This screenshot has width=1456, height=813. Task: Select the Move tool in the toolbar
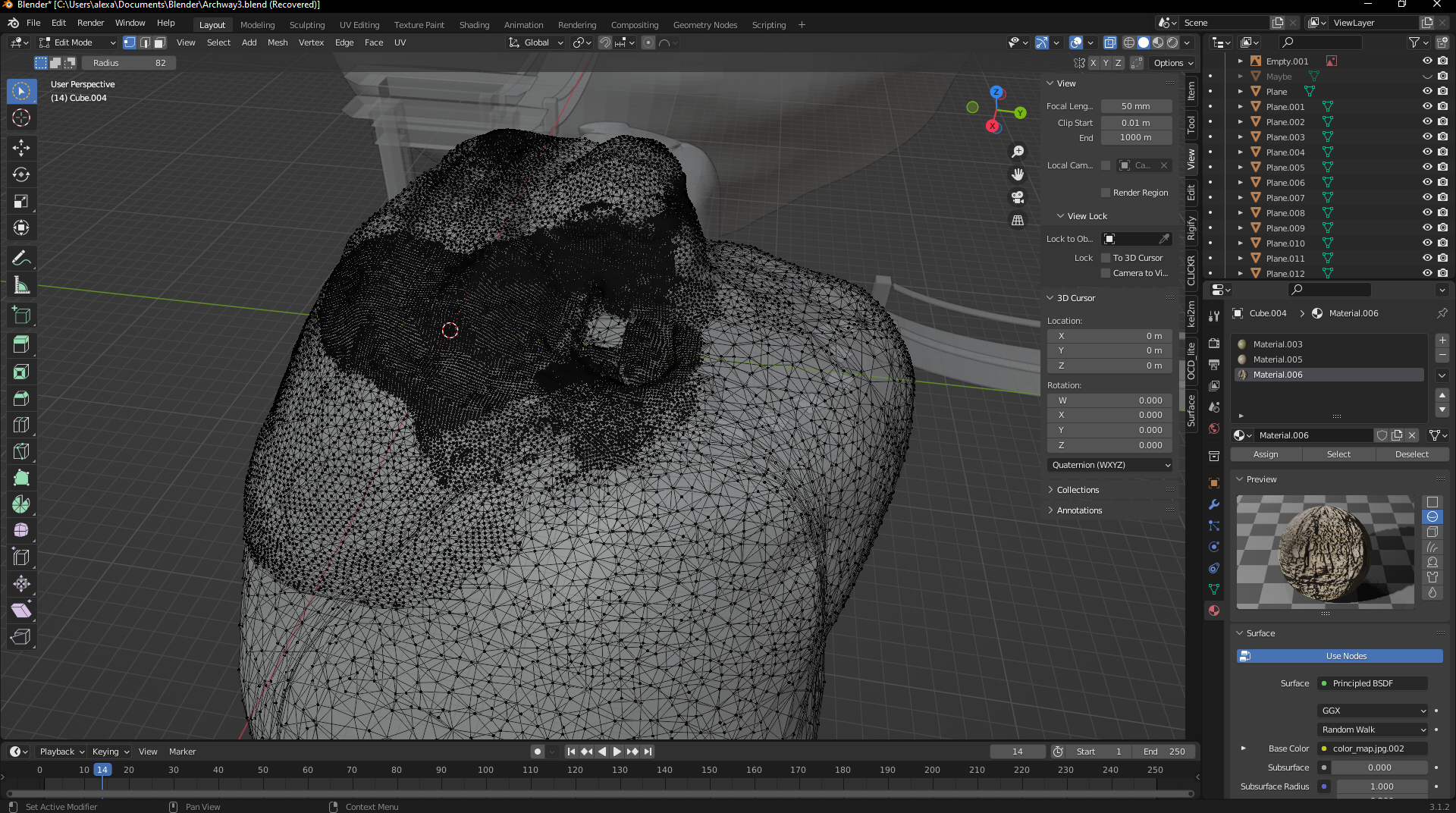coord(21,148)
